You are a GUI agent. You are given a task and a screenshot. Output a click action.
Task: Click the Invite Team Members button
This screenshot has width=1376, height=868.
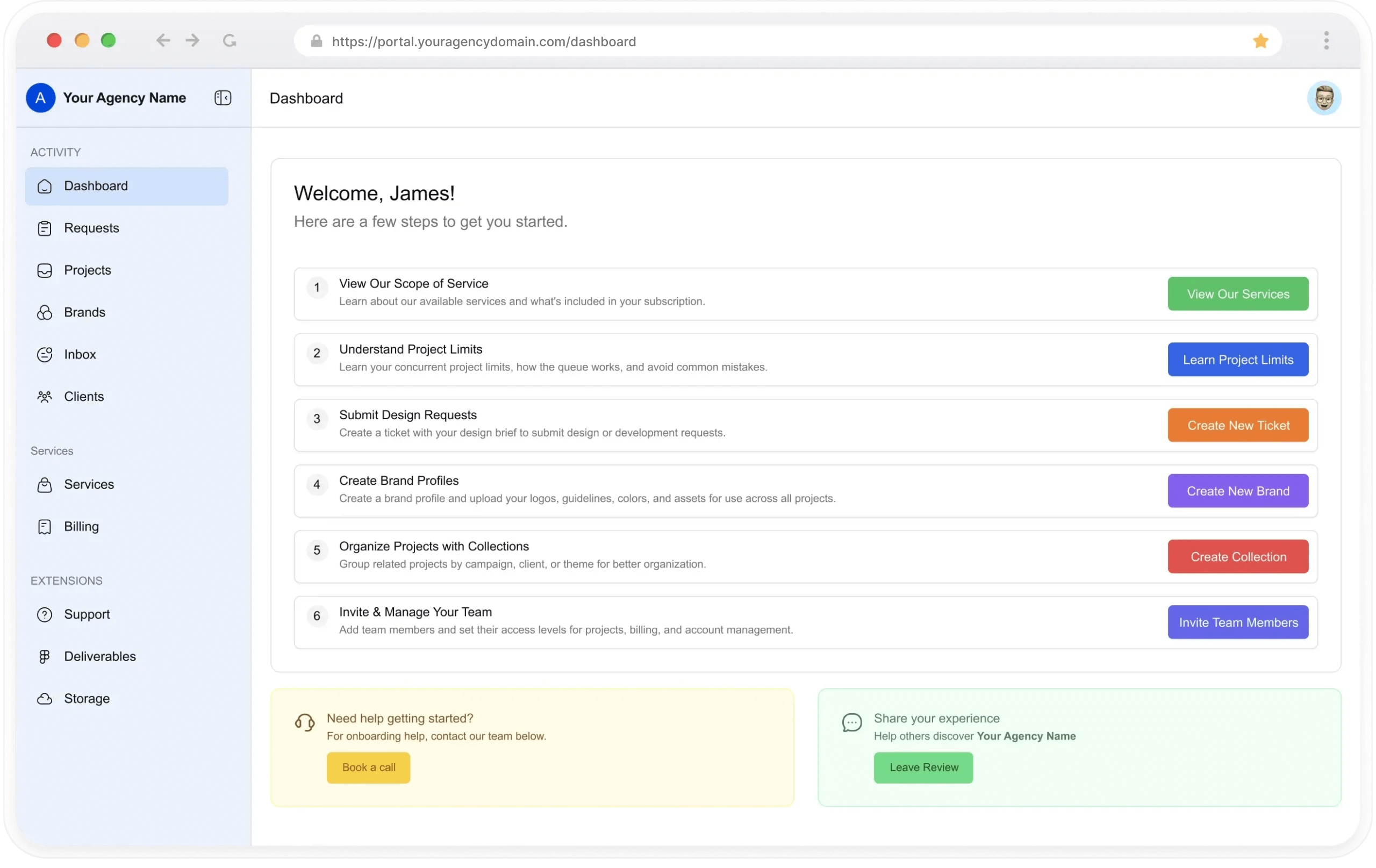1238,622
